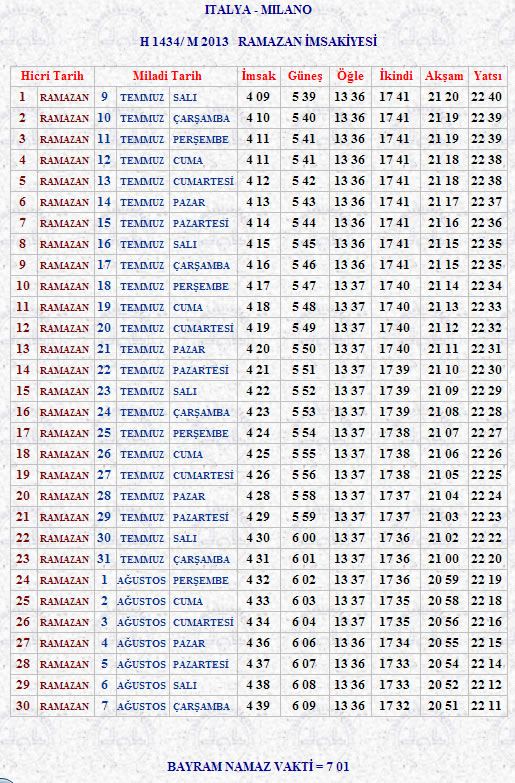515x783 pixels.
Task: Click the Akşam column header
Action: coord(444,76)
